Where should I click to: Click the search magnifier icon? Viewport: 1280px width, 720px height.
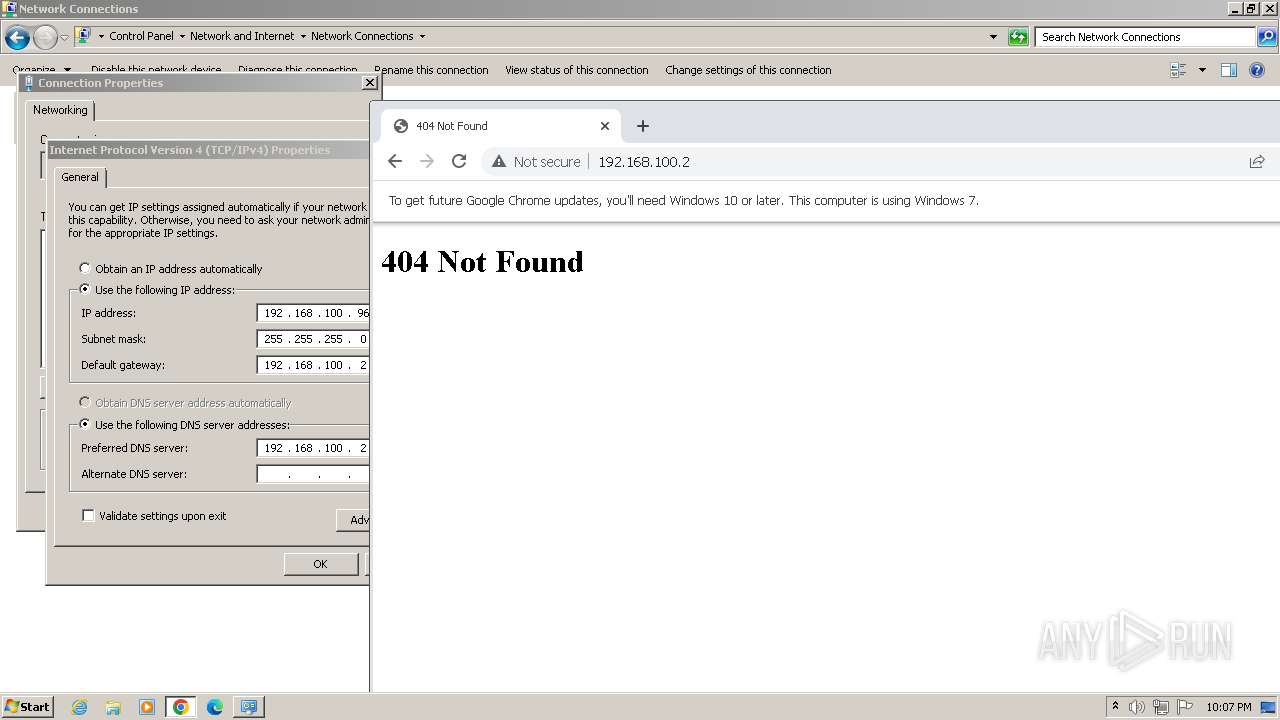point(1267,37)
